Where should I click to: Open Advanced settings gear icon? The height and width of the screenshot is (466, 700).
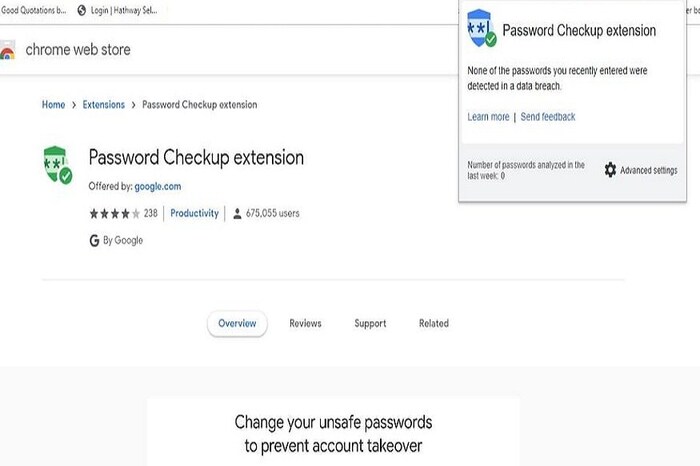coord(610,170)
